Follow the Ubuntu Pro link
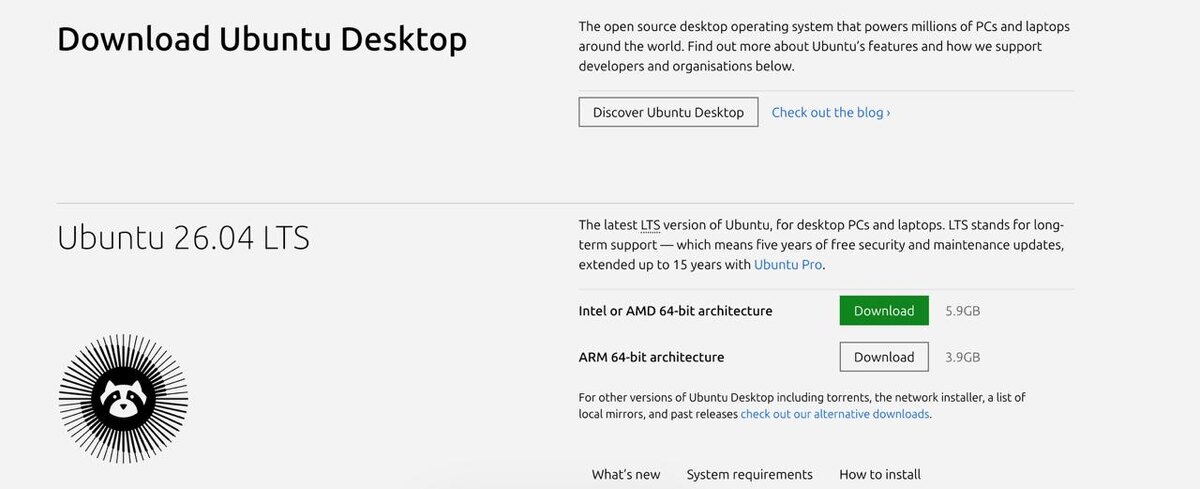Image resolution: width=1200 pixels, height=489 pixels. tap(788, 265)
